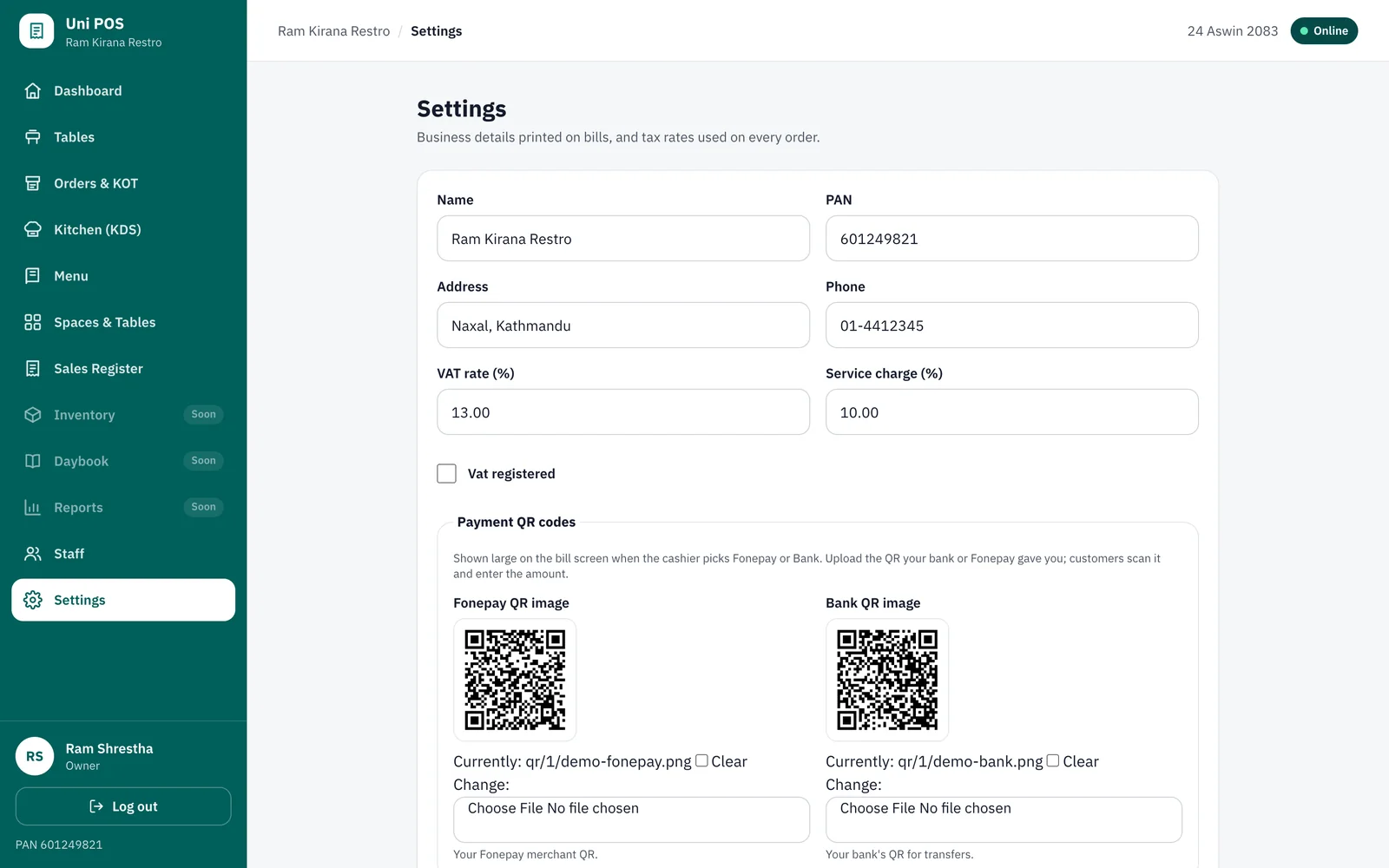Click the Log out button
This screenshot has height=868, width=1389.
coord(123,806)
